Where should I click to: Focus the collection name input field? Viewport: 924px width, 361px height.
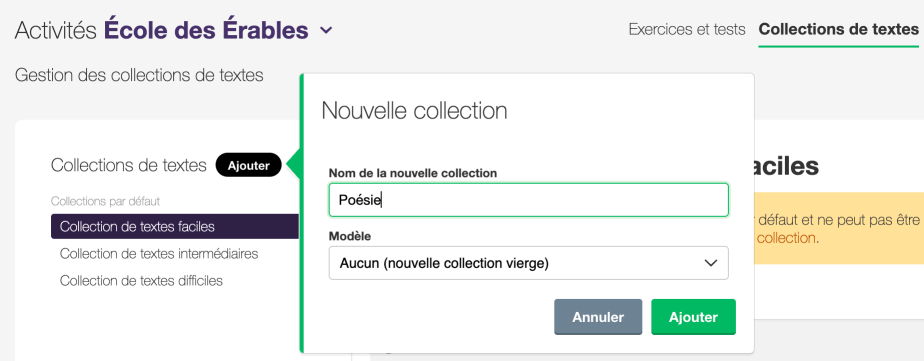[x=529, y=200]
